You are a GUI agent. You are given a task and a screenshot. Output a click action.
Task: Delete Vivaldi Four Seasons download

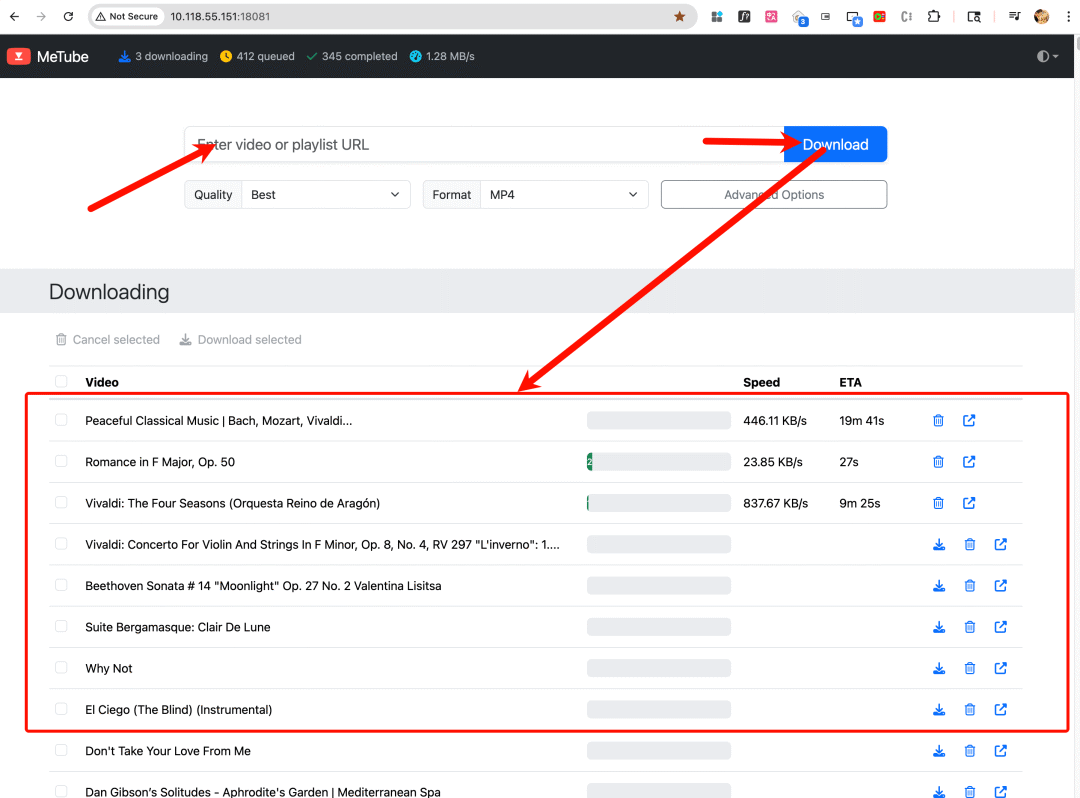pos(938,503)
